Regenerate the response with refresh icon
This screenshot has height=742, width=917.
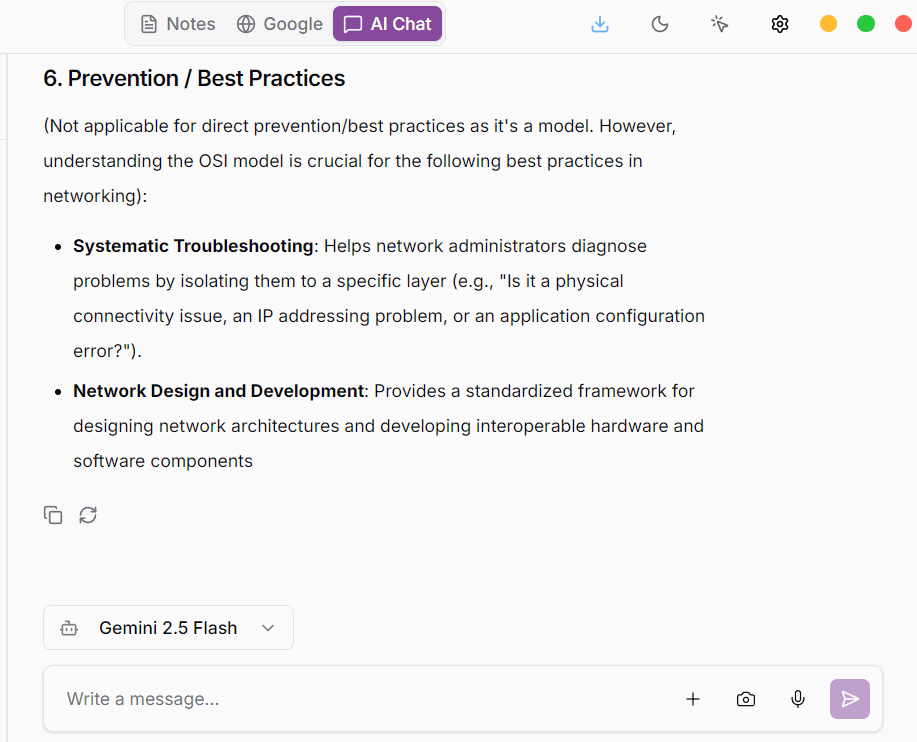(x=88, y=515)
